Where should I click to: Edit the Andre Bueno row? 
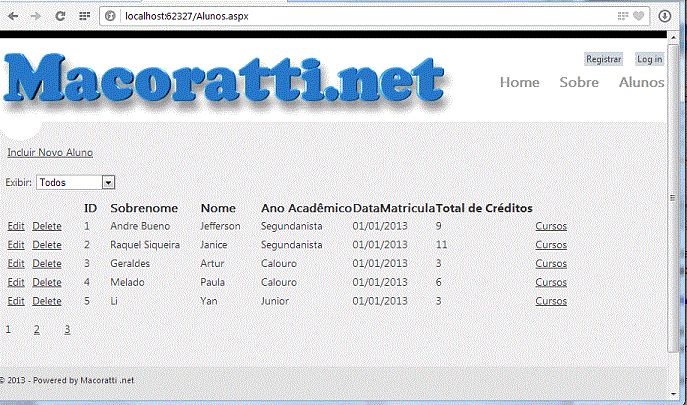[x=16, y=226]
